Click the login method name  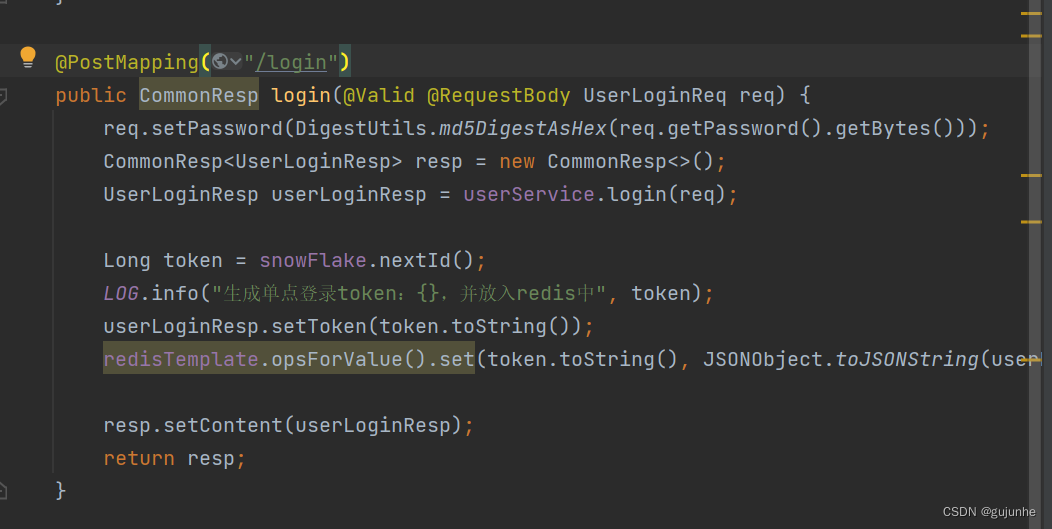point(301,95)
